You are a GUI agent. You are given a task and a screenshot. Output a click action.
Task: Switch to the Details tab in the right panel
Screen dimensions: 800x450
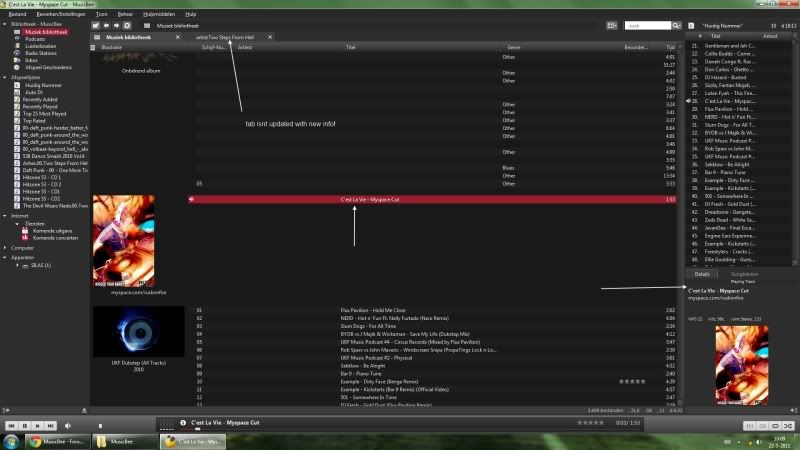(x=702, y=274)
